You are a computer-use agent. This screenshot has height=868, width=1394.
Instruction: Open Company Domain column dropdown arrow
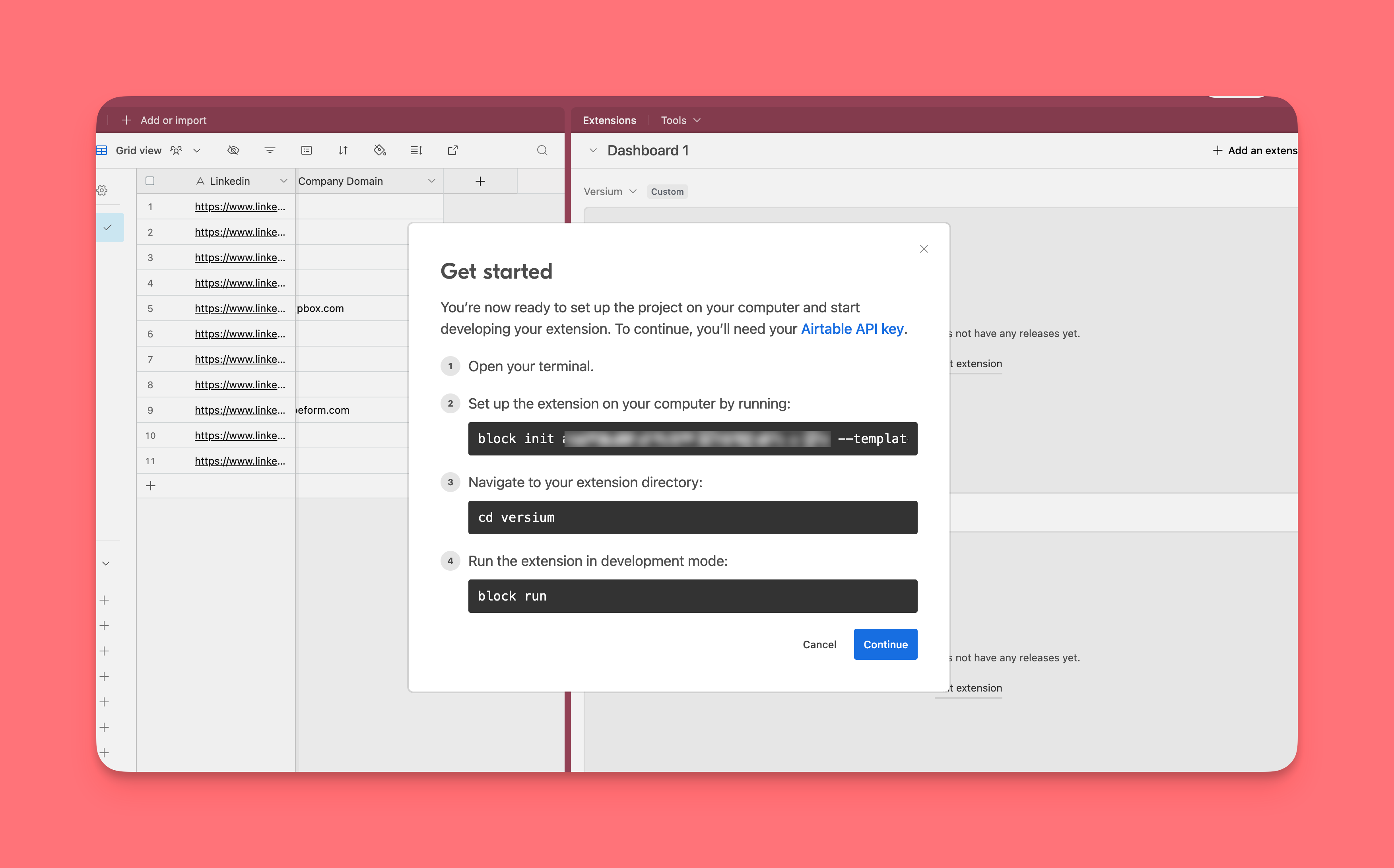431,181
